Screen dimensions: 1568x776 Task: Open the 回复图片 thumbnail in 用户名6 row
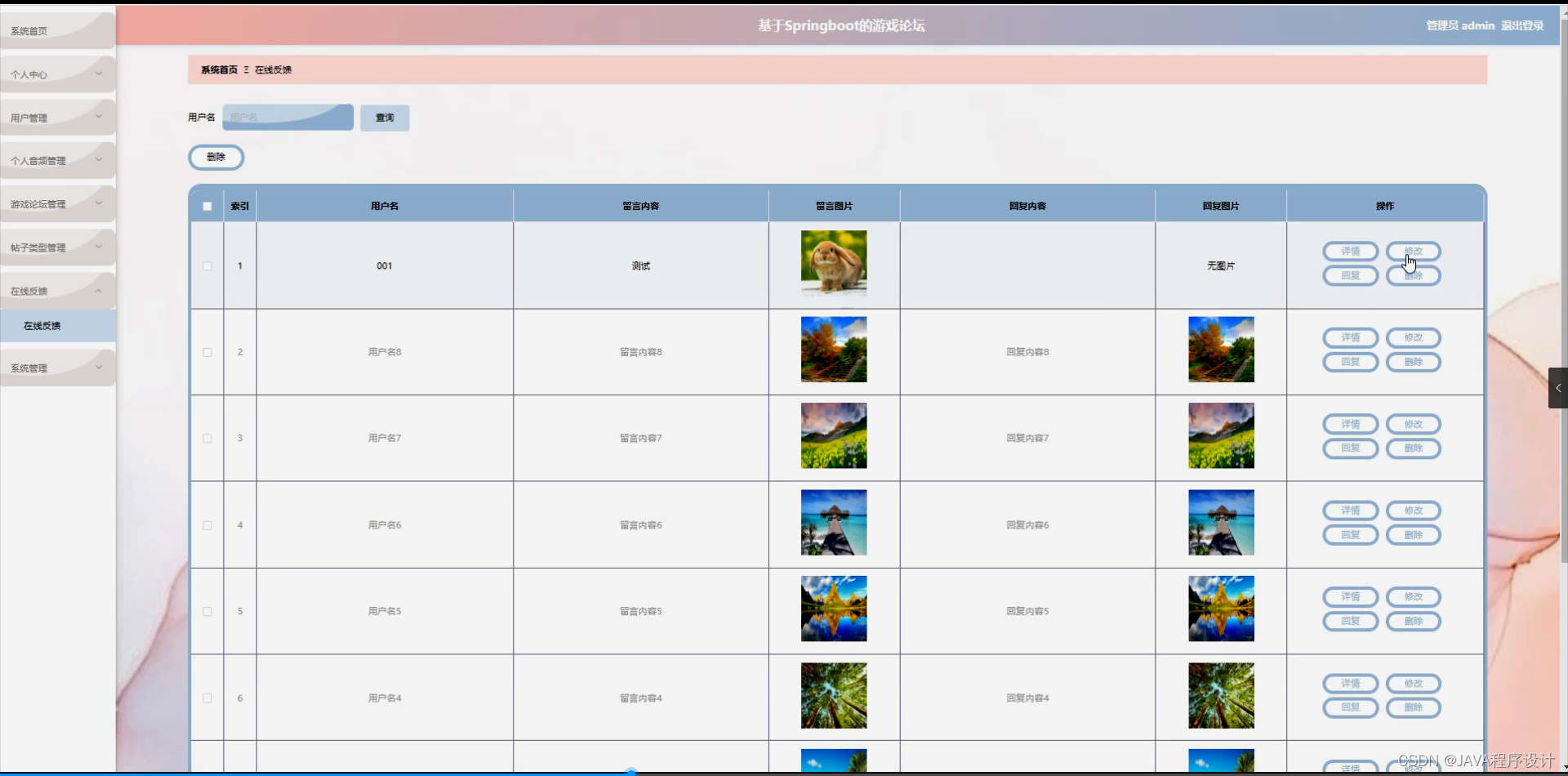point(1221,523)
